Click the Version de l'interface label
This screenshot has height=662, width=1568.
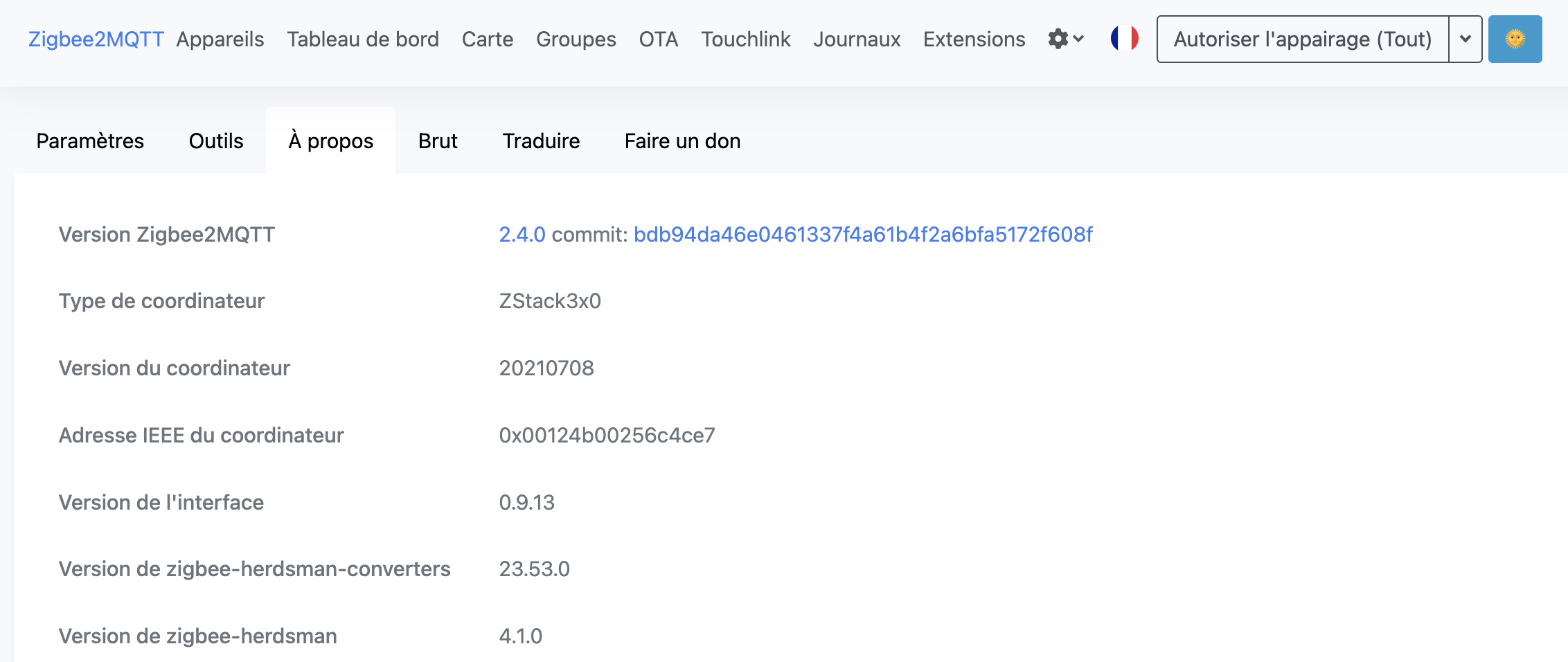pyautogui.click(x=161, y=503)
